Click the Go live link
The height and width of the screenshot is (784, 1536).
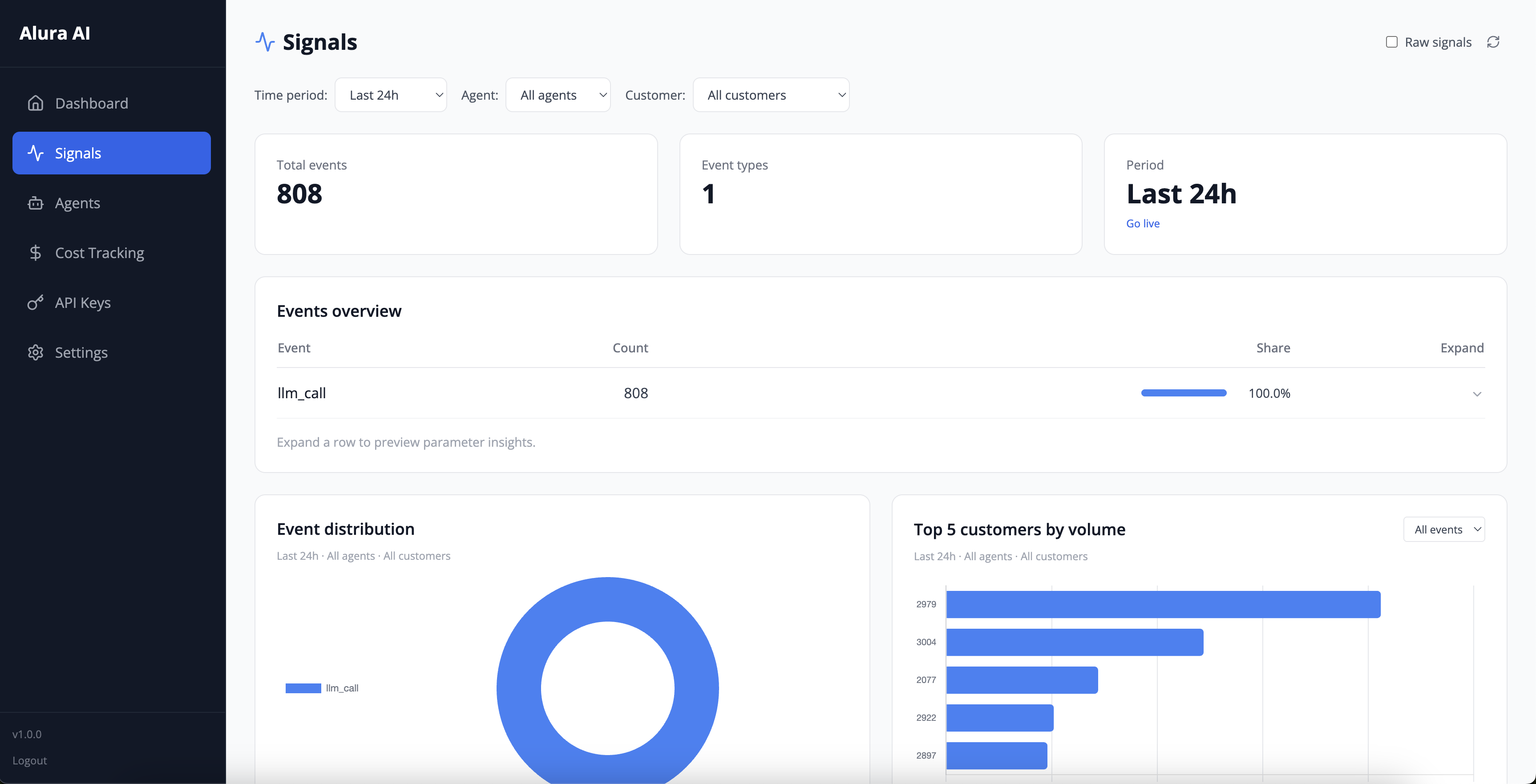[1143, 223]
